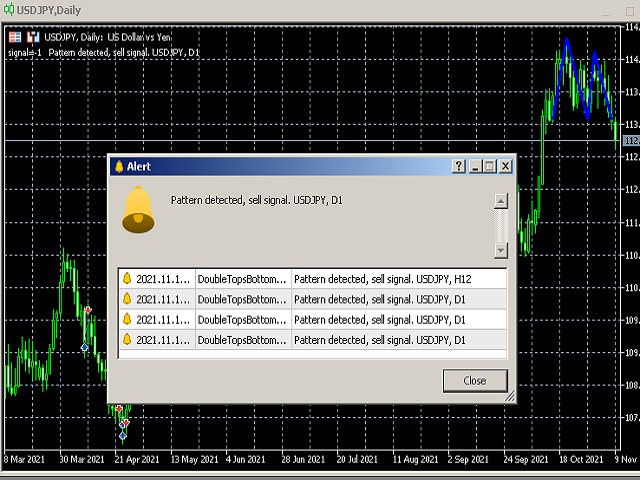
Task: Click the scrollbar thumb beside the alert message
Action: pos(501,224)
